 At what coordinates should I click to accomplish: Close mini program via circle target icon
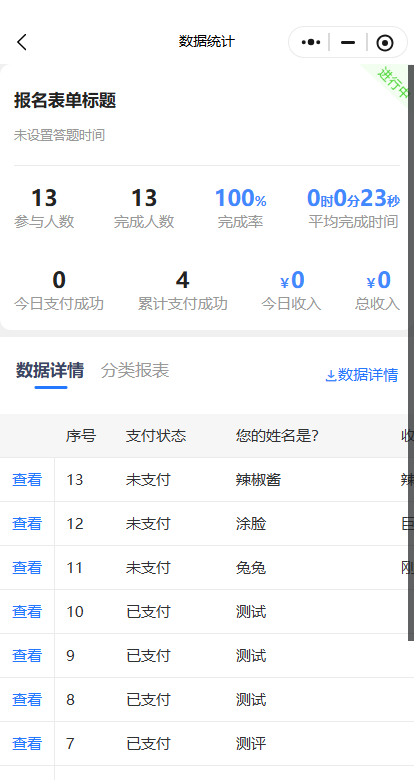pos(385,43)
